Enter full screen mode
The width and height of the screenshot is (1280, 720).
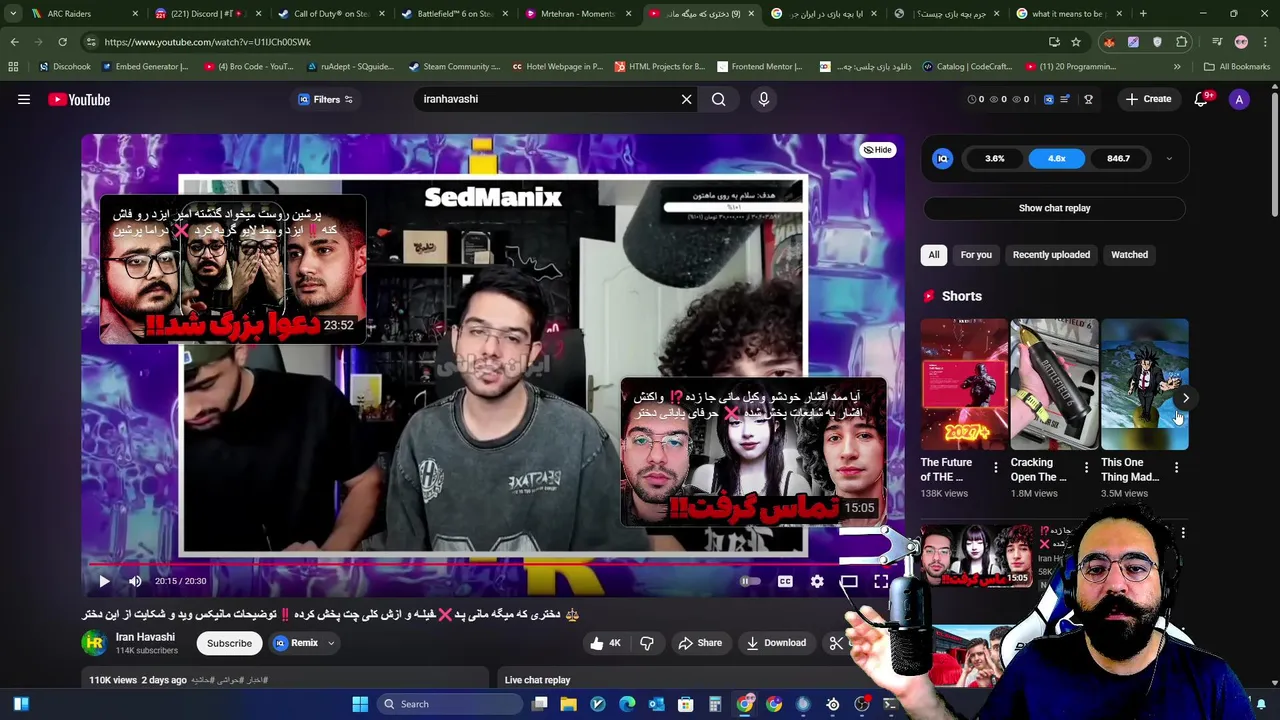pyautogui.click(x=881, y=581)
